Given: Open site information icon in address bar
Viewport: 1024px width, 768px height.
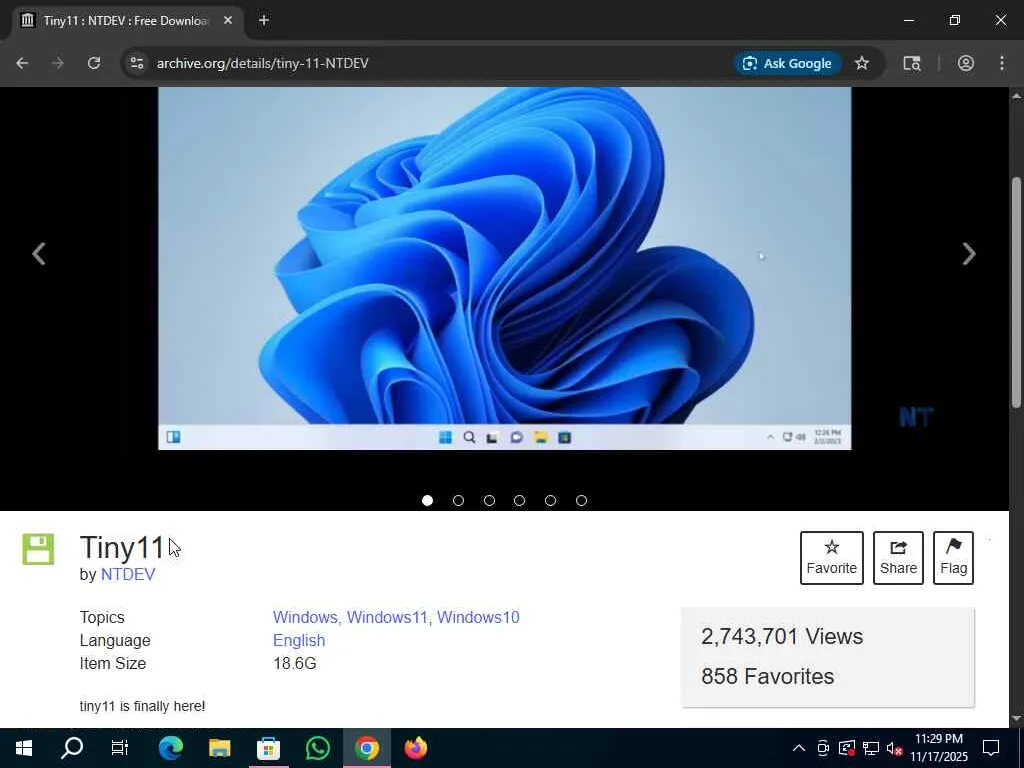Looking at the screenshot, I should coord(136,63).
